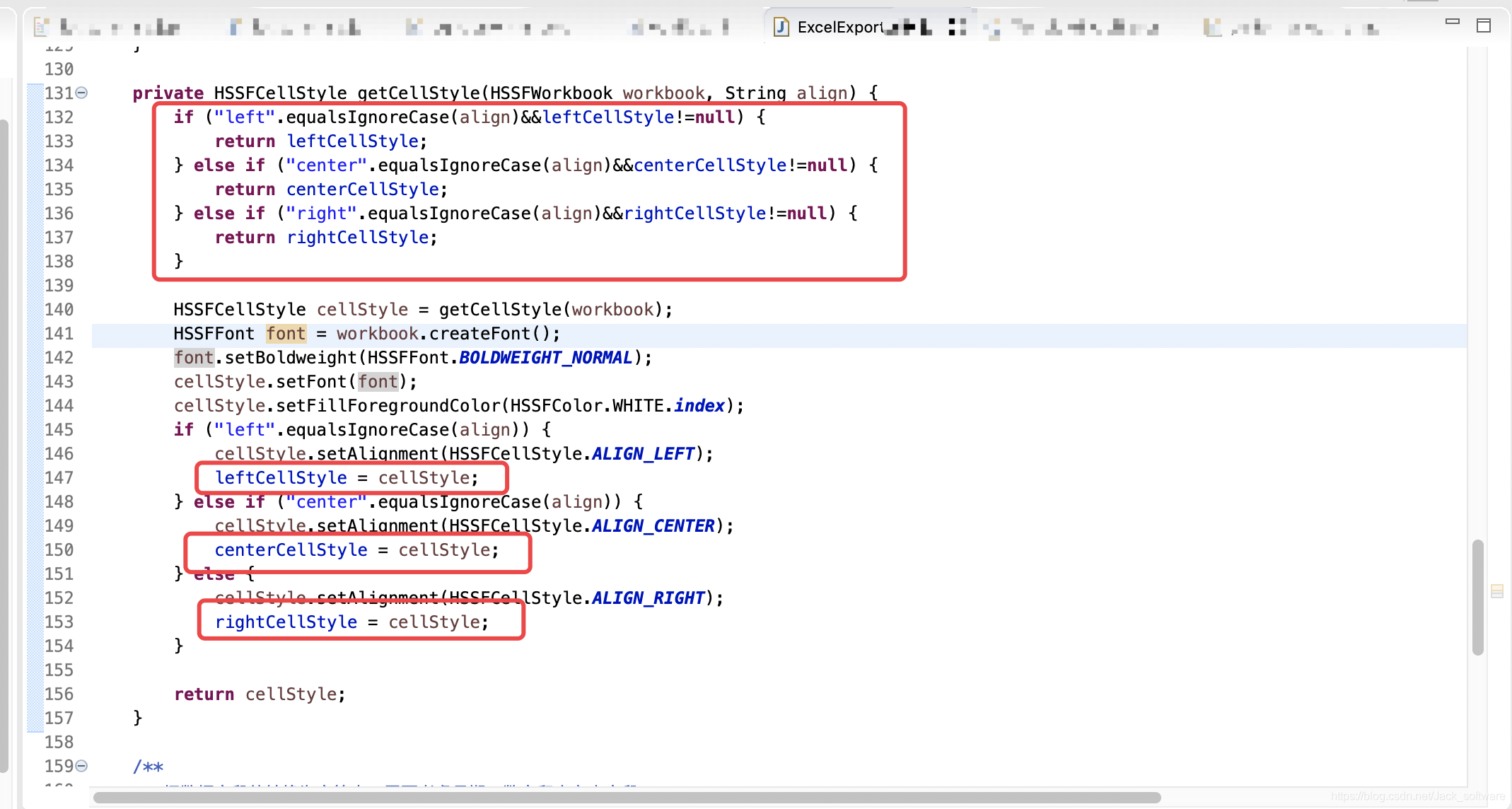The image size is (1512, 809).
Task: Click the return cellStyle statement on line 156
Action: pos(259,694)
